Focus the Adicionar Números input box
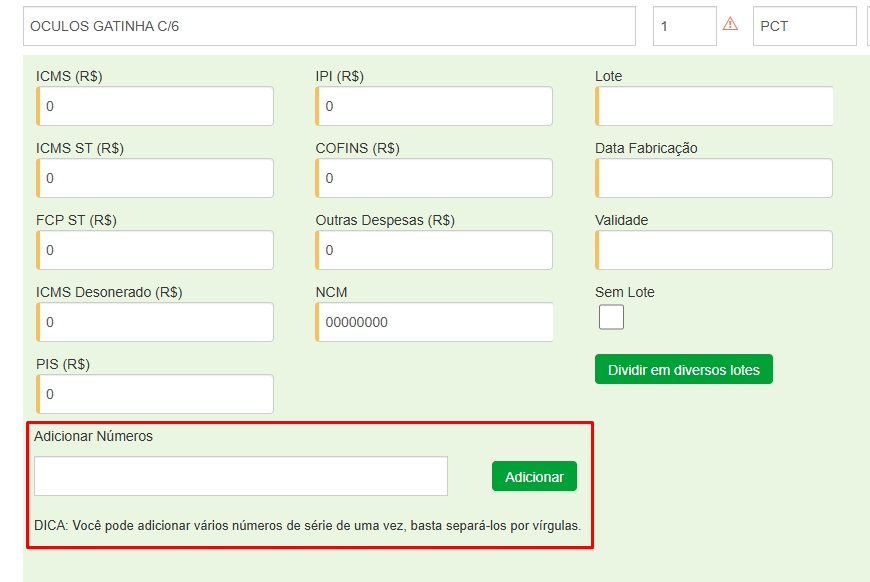870x582 pixels. click(241, 476)
